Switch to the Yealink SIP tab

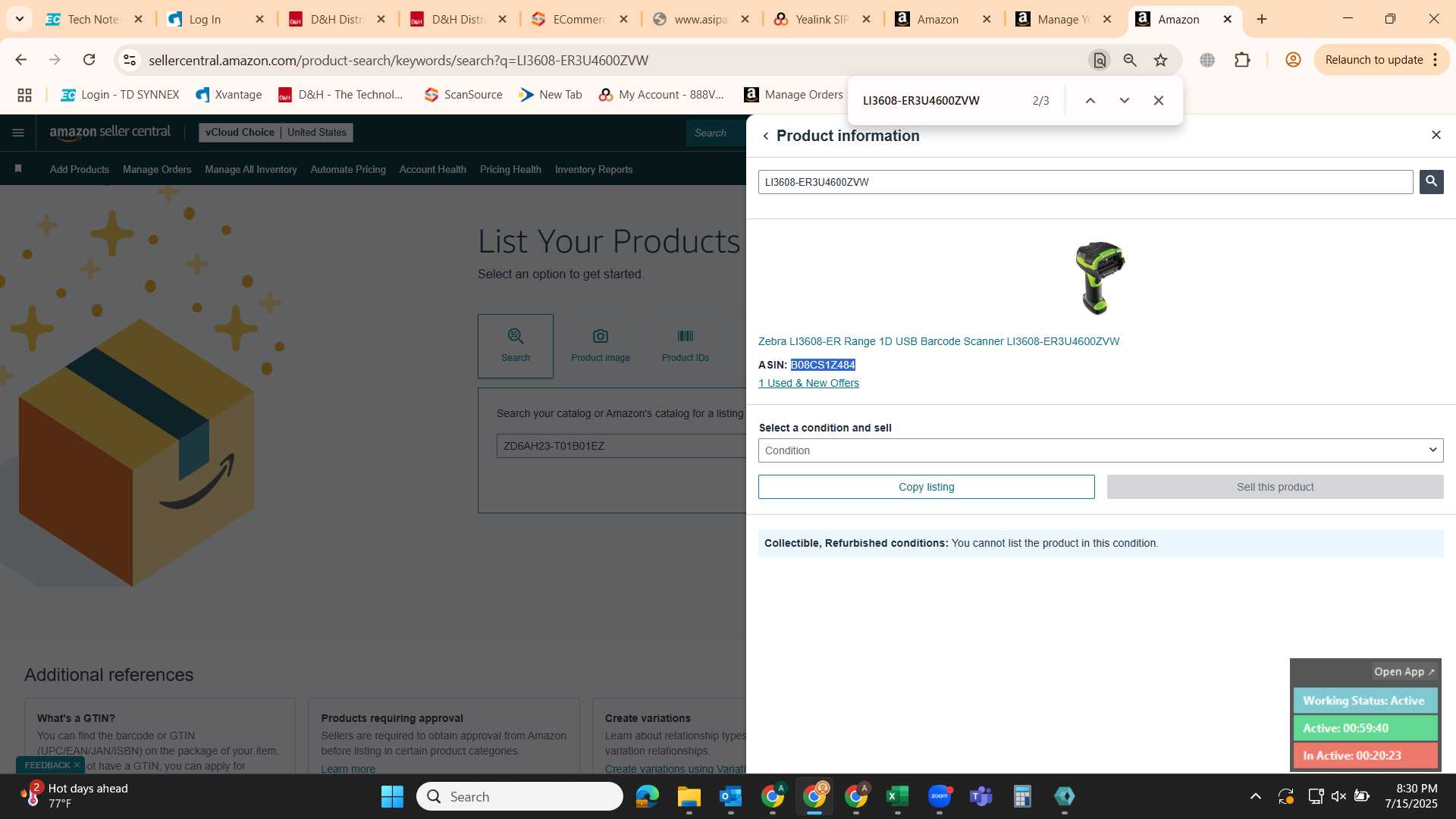click(x=822, y=19)
